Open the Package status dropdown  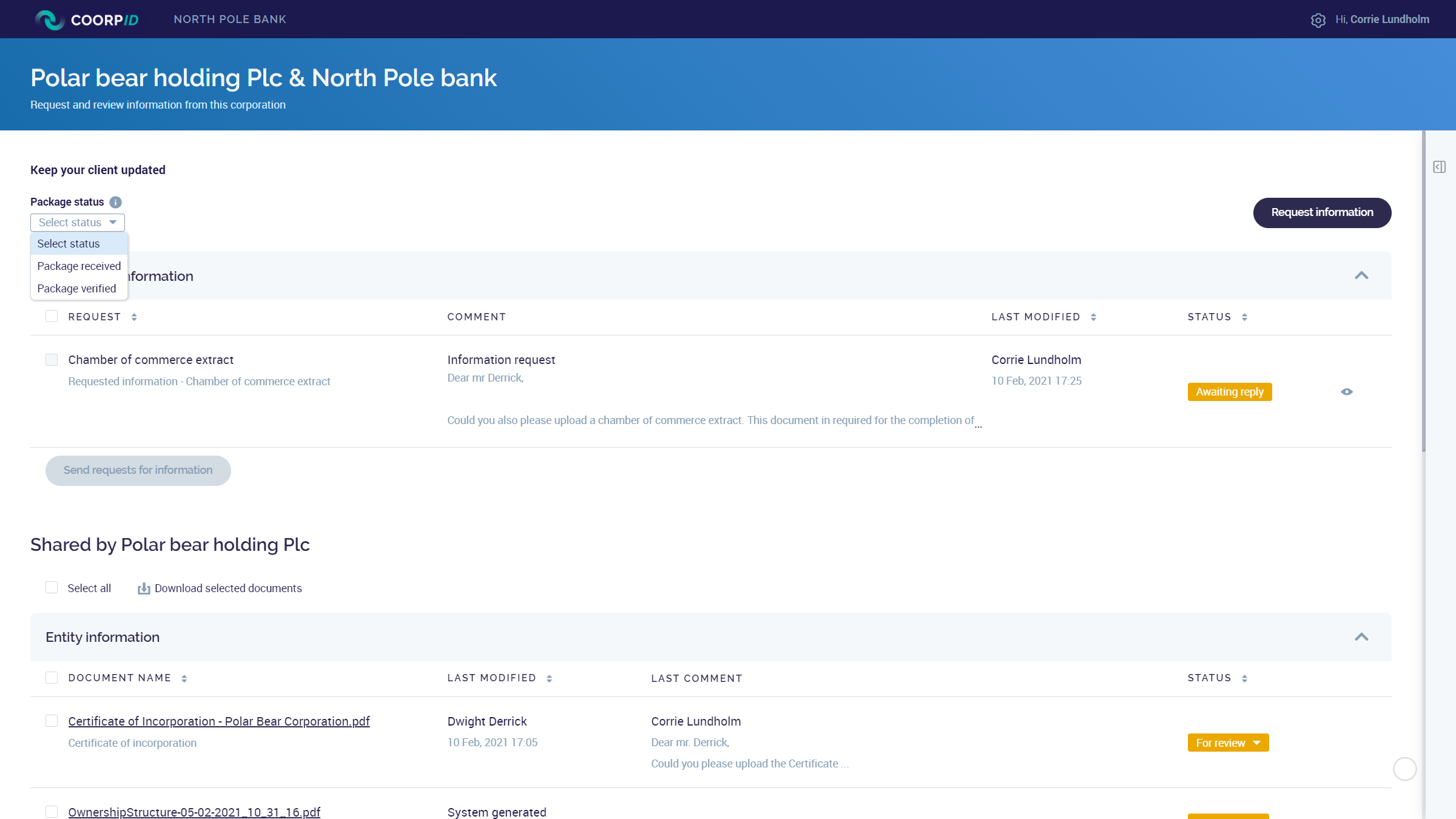click(78, 223)
